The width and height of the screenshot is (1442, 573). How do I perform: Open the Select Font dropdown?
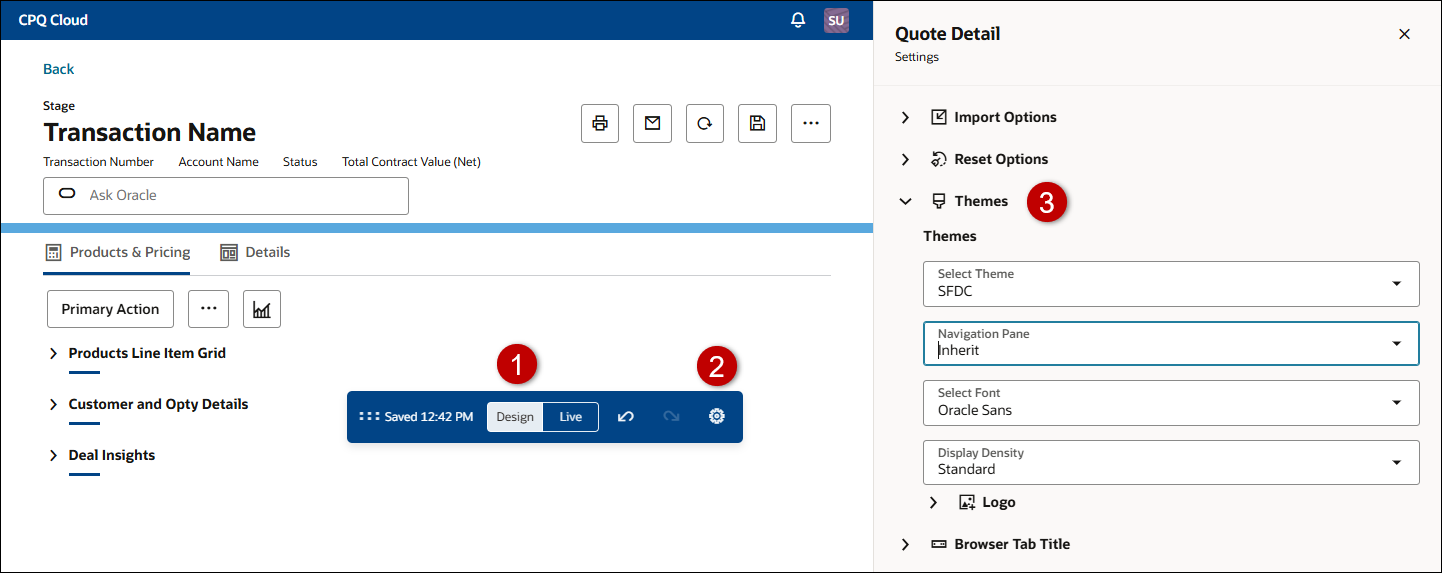(1171, 402)
